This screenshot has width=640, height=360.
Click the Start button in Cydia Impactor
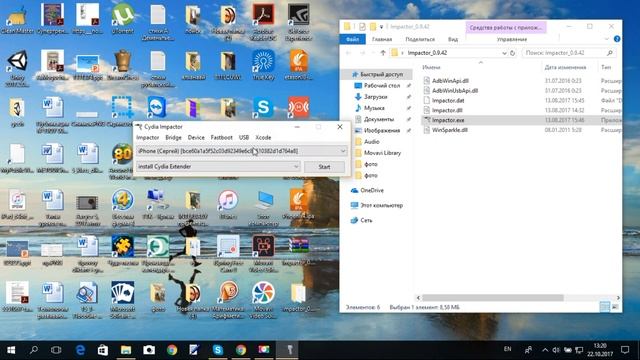324,167
